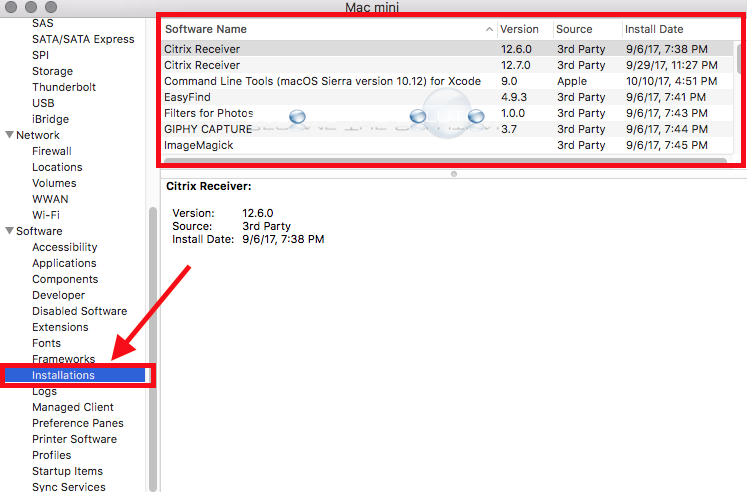Viewport: 747px width, 492px height.
Task: Open SAS in the sidebar
Action: click(x=43, y=23)
